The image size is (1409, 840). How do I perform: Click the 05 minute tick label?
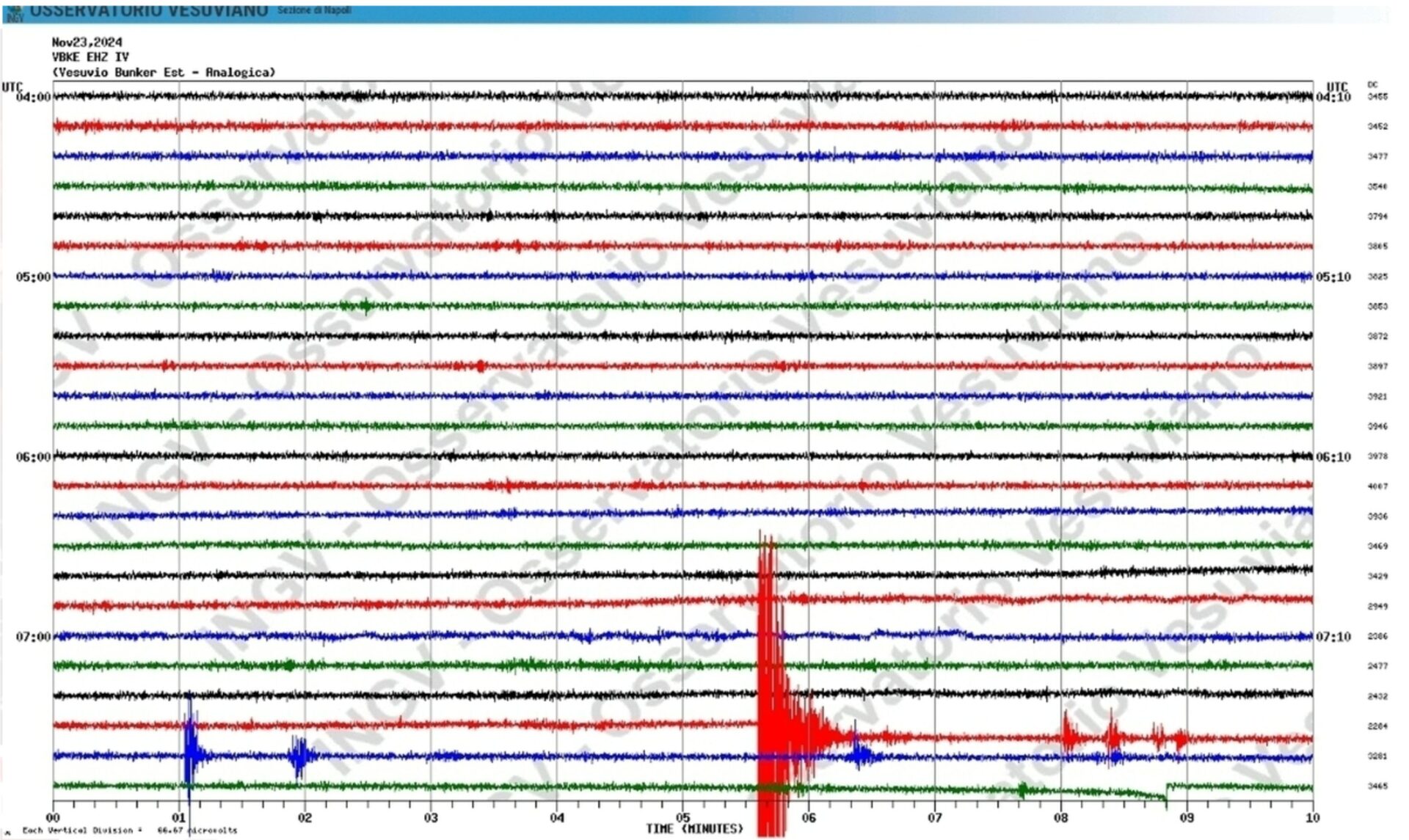[x=682, y=817]
